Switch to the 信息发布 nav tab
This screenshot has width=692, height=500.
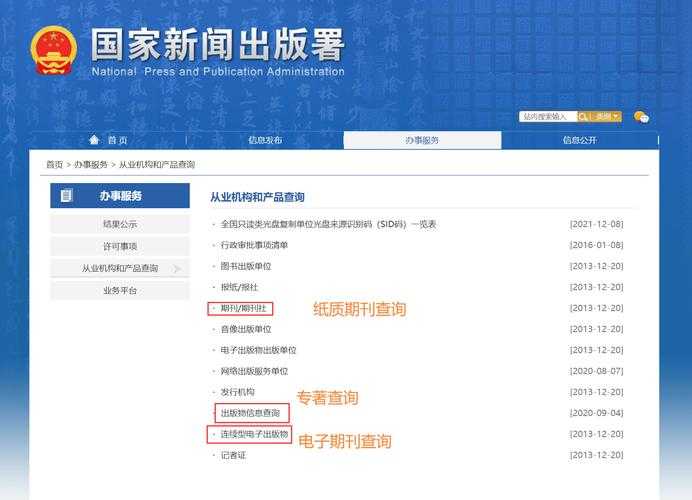265,140
